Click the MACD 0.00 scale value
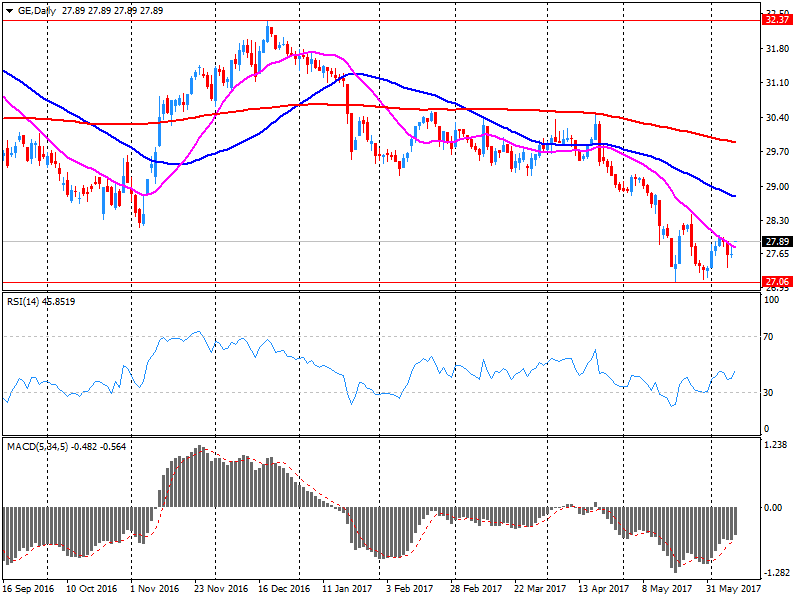This screenshot has width=800, height=600. tap(773, 508)
